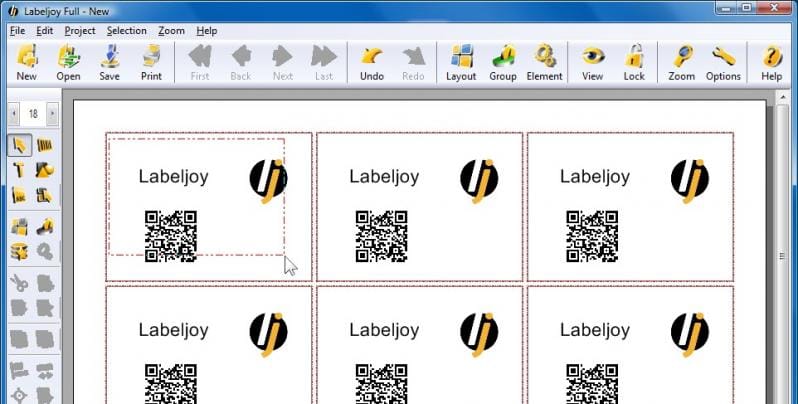Click the Help question-mark toolbar icon

click(x=772, y=62)
